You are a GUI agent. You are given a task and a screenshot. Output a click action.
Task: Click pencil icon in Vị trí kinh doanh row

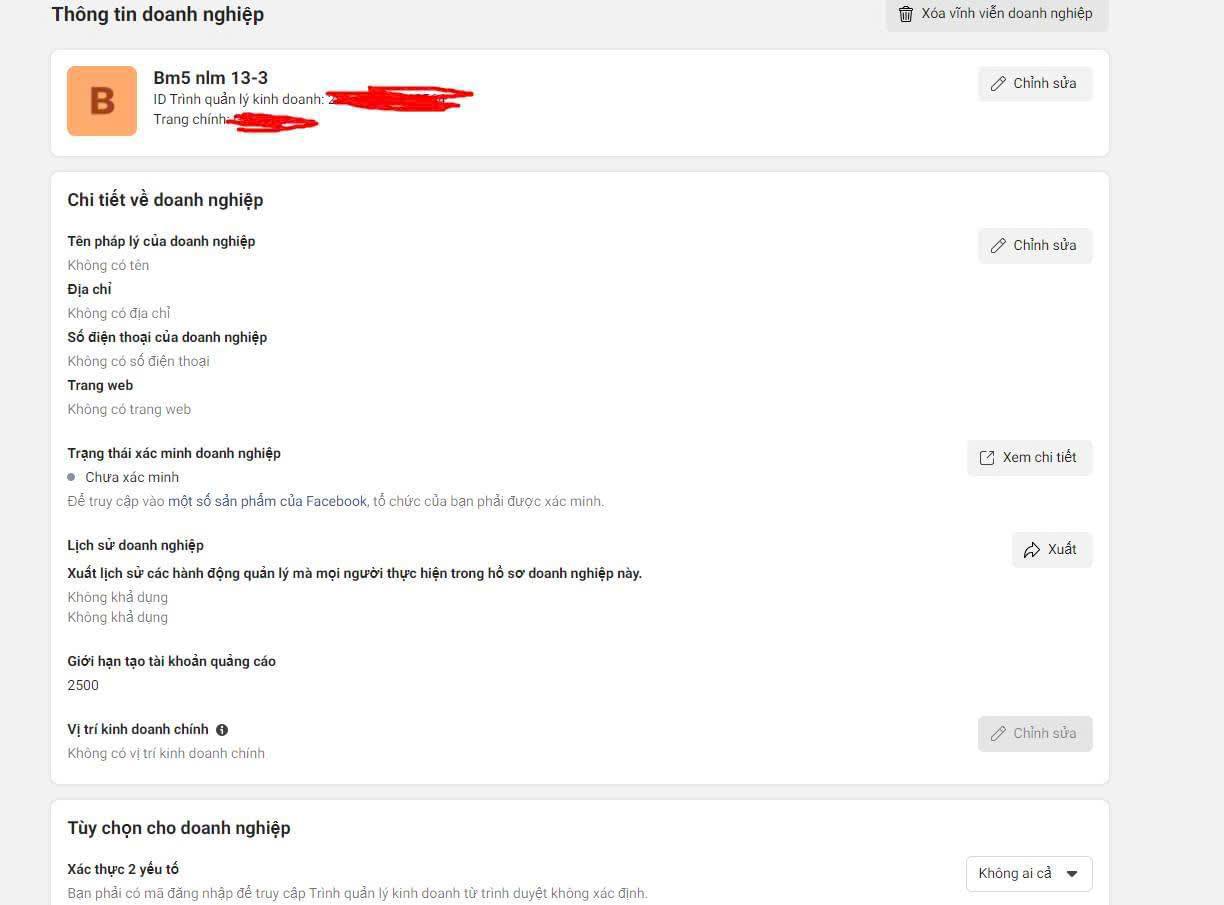pos(998,734)
